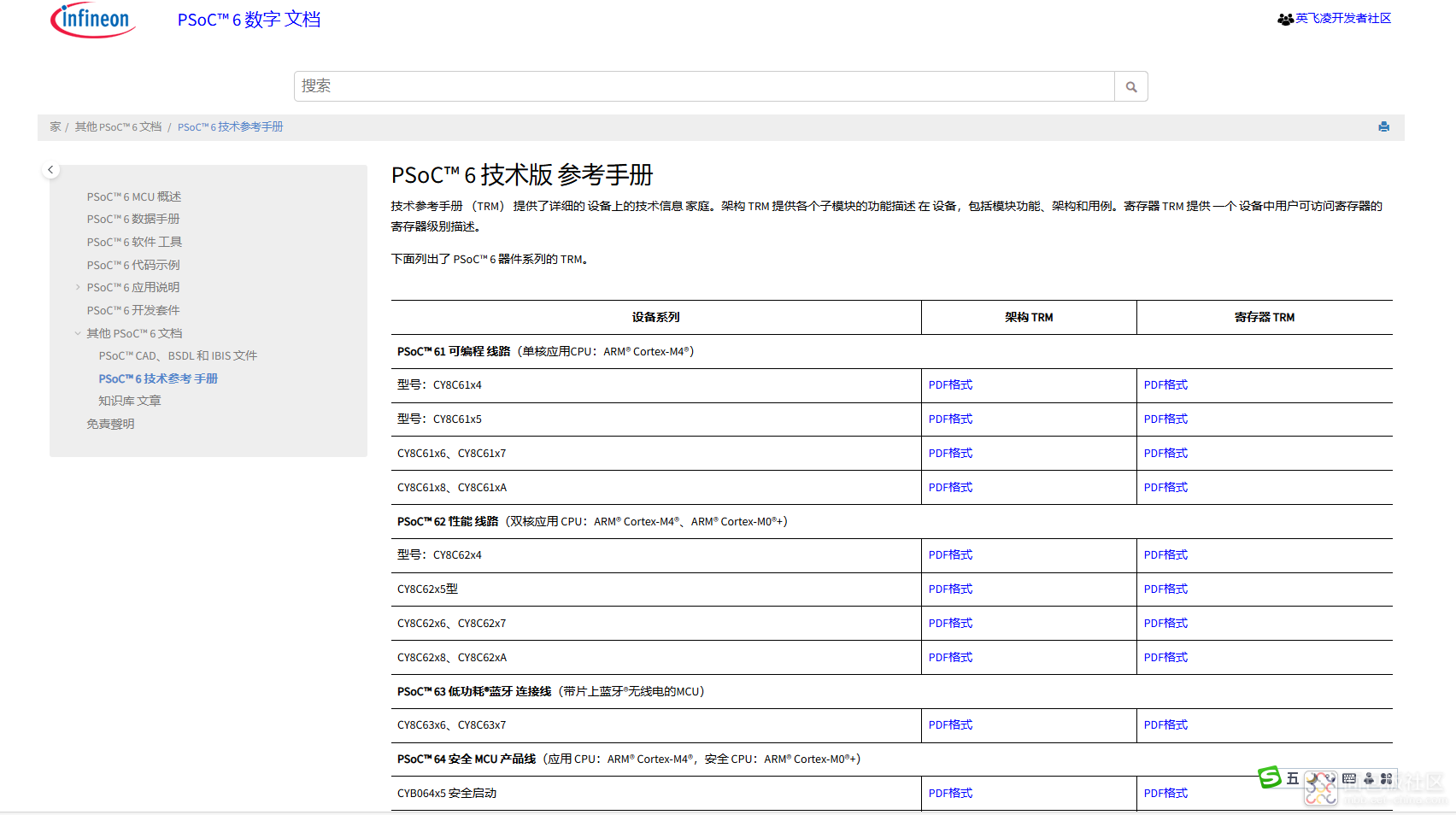The image size is (1456, 815).
Task: Open the 英飞凌开发者社区 link
Action: (1343, 18)
